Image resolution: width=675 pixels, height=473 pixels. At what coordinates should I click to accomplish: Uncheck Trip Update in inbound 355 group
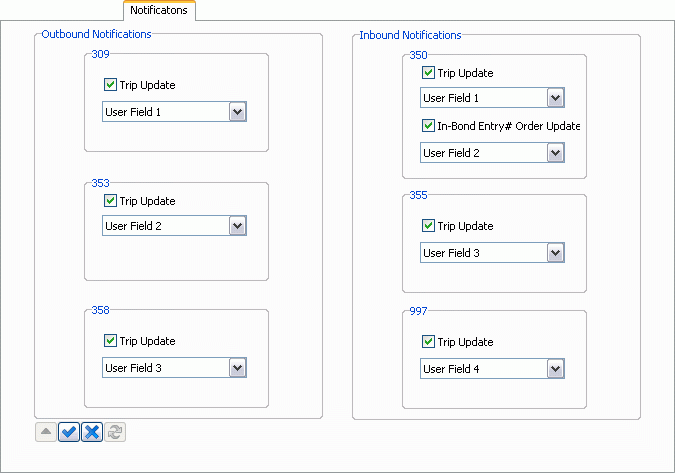tap(428, 226)
